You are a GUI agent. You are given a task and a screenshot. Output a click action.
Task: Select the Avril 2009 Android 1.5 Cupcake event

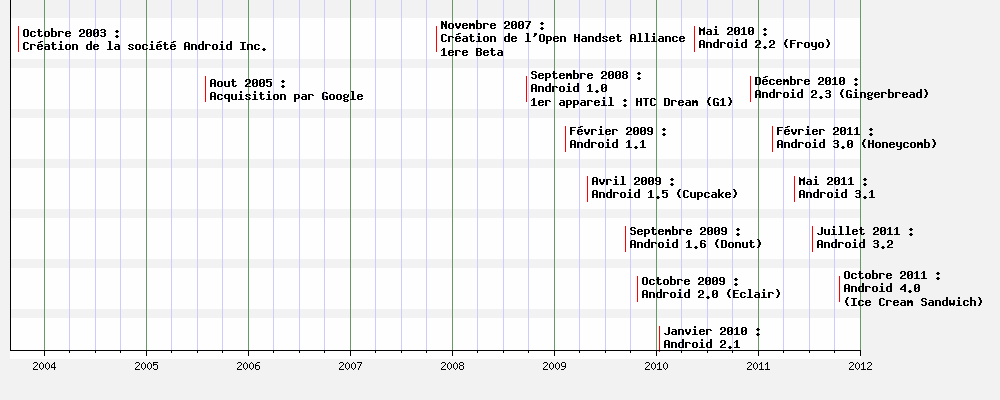664,187
